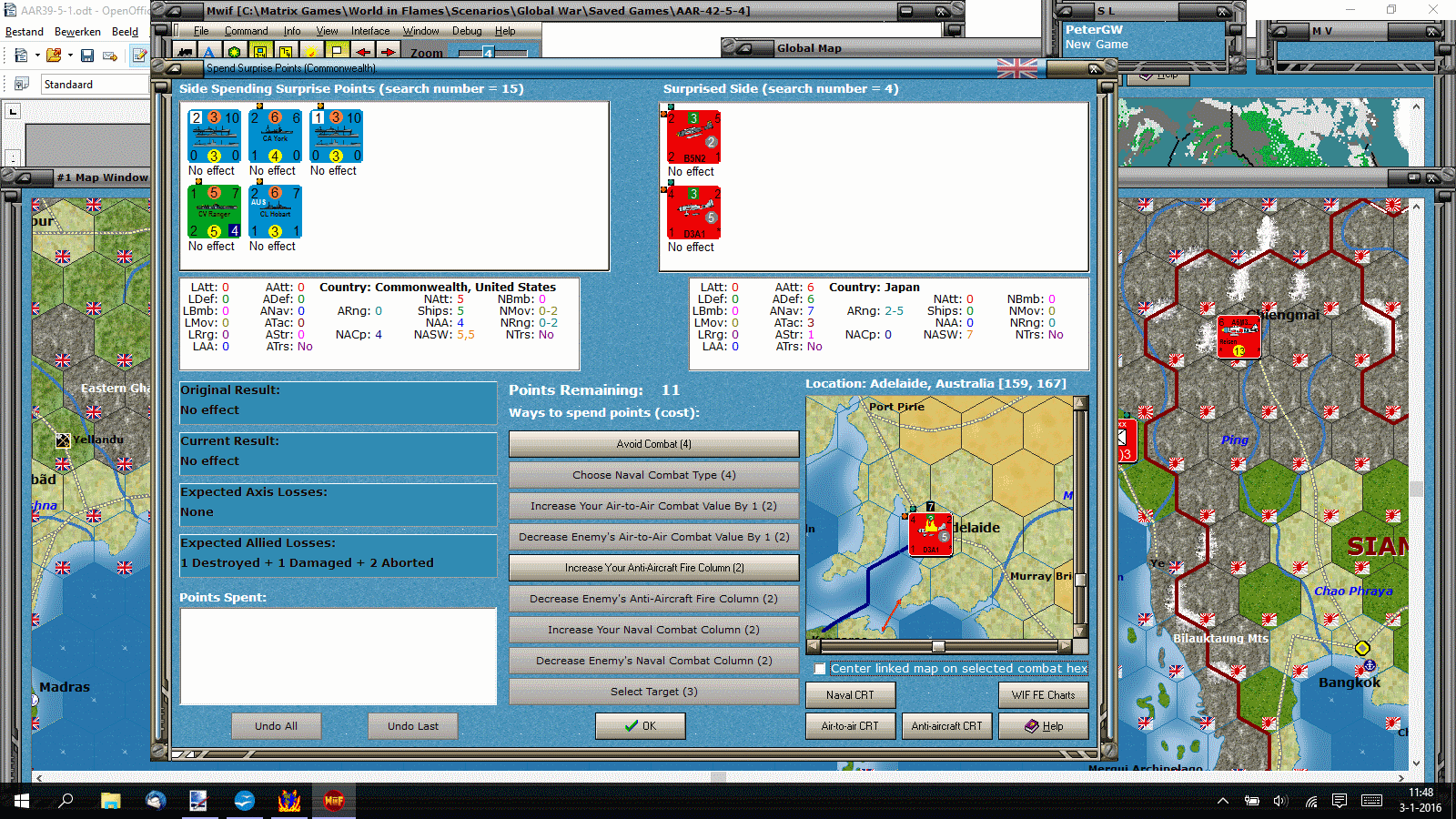Viewport: 1456px width, 819px height.
Task: Click Decrease Enemy's Naval Combat Column
Action: [653, 661]
